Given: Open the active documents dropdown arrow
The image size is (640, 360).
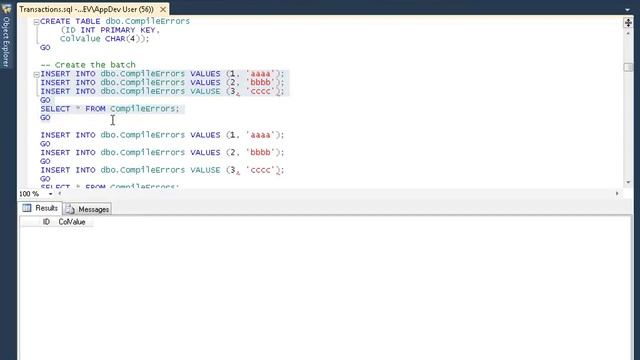Looking at the screenshot, I should pyautogui.click(x=627, y=9).
